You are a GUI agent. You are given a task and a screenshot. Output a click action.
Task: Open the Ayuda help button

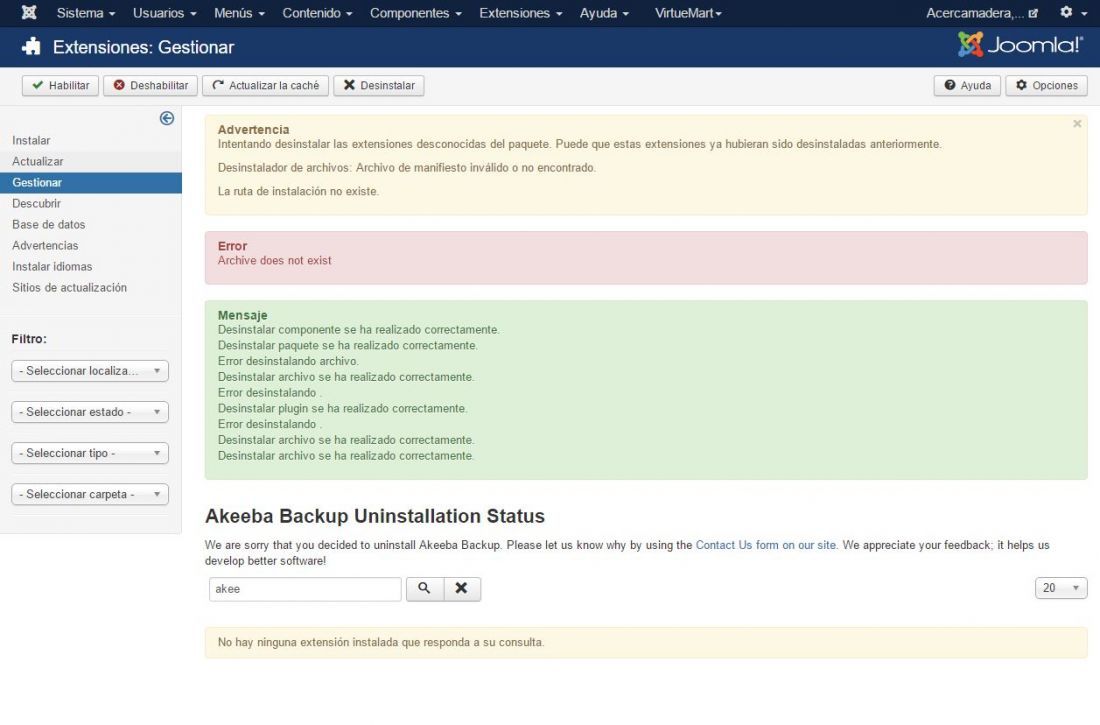pos(967,86)
